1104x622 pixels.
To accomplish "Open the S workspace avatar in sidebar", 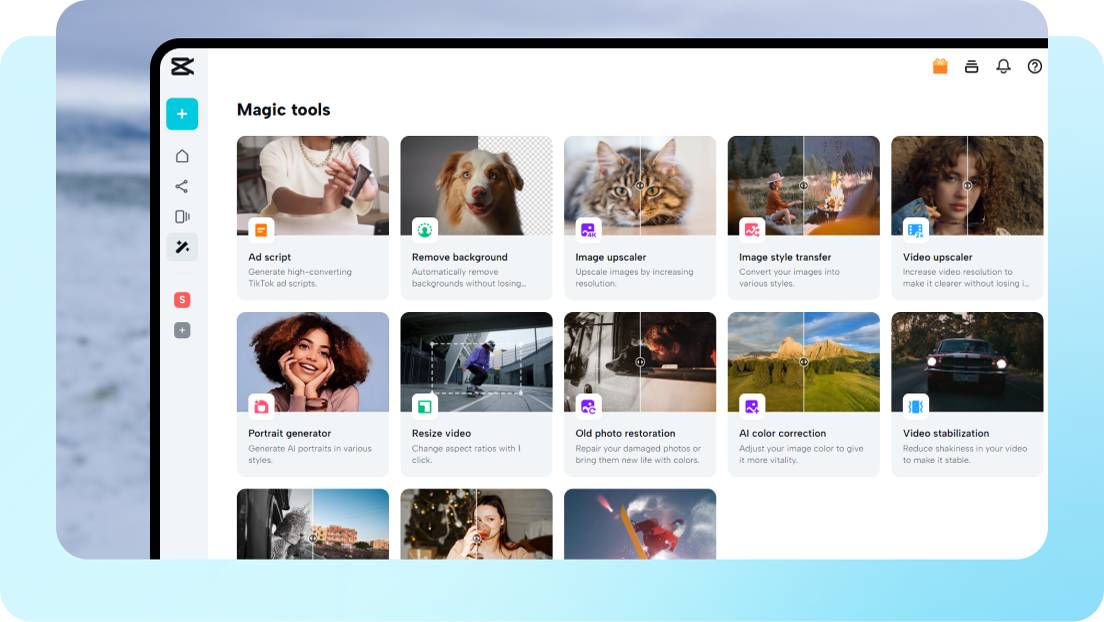I will tap(181, 297).
